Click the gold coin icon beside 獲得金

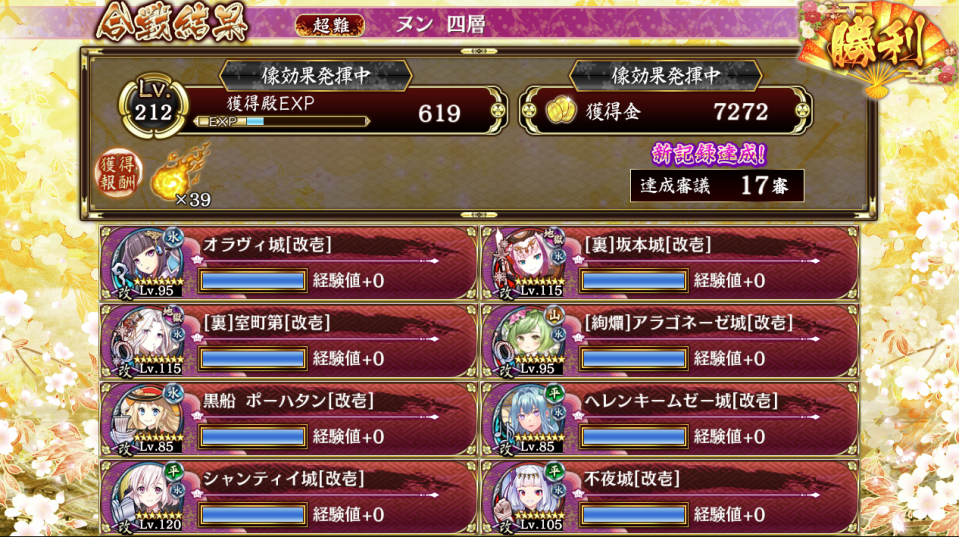[561, 111]
